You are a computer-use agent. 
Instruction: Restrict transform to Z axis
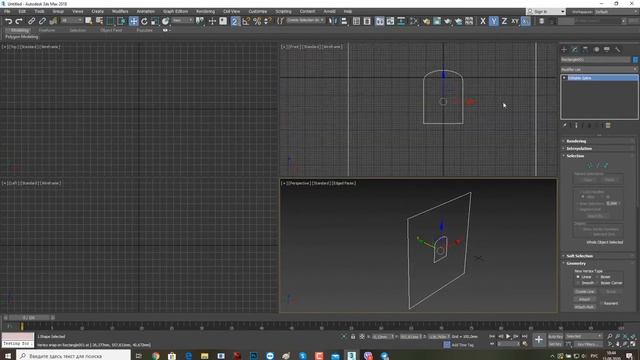tap(504, 21)
